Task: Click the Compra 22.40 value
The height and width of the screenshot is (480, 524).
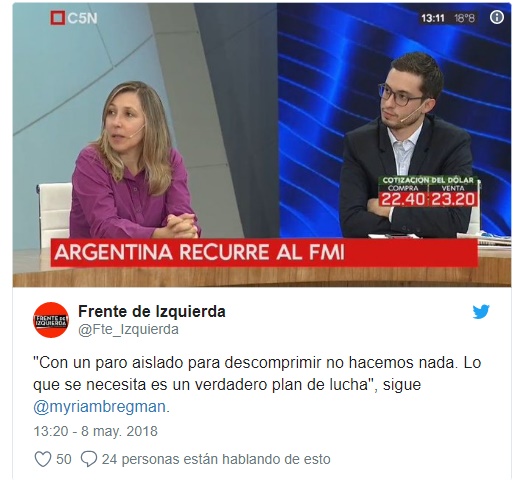Action: coord(403,199)
